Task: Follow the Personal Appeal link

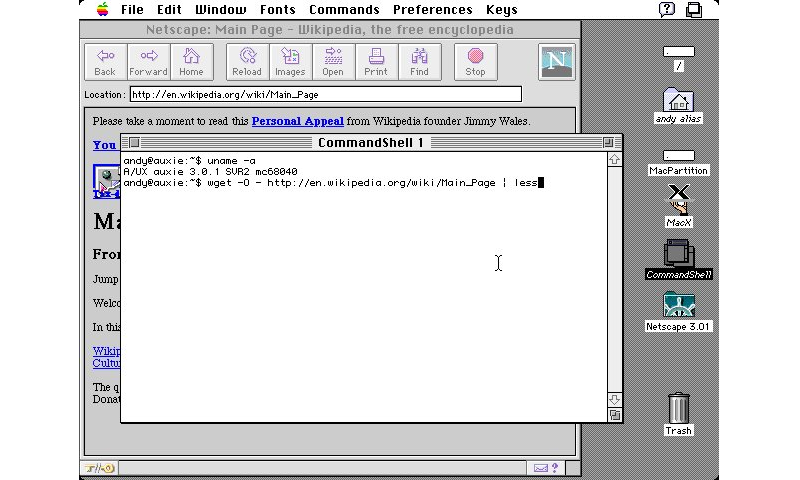Action: coord(297,121)
